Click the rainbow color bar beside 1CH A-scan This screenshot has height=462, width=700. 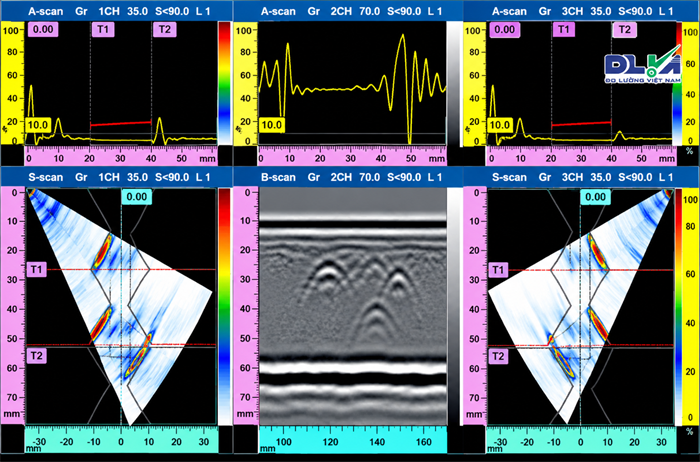click(225, 83)
